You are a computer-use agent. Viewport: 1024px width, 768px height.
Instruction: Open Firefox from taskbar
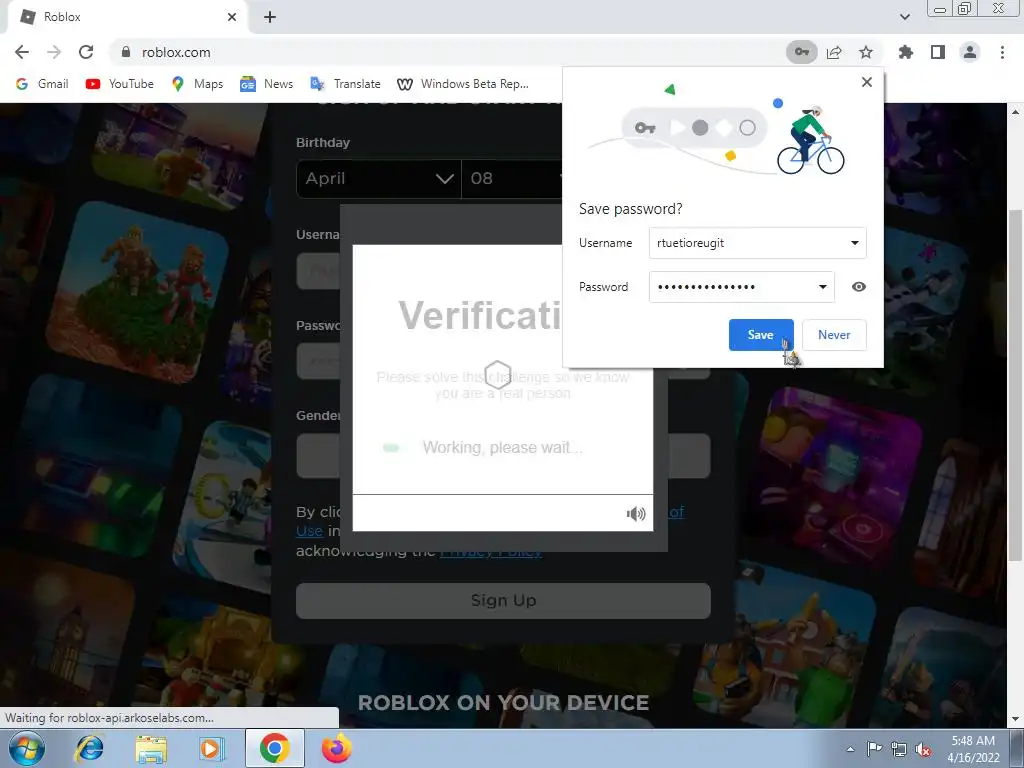(x=336, y=748)
